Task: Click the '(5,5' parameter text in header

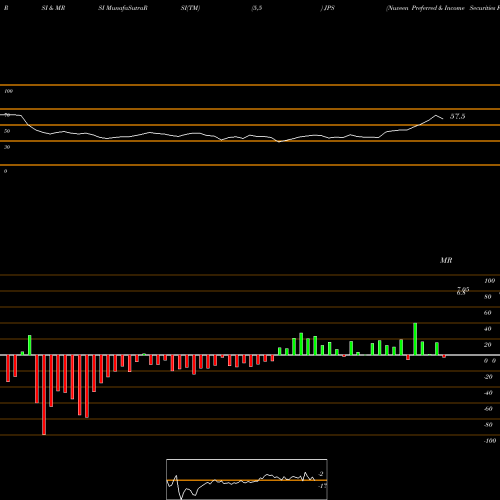Action: click(x=257, y=8)
